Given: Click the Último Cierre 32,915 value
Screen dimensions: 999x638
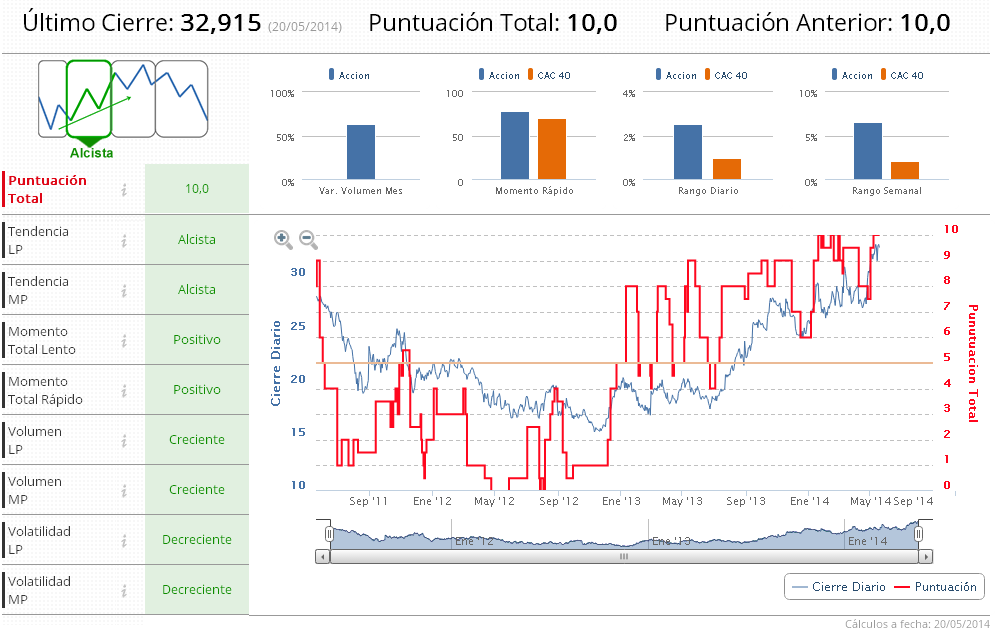Looking at the screenshot, I should pyautogui.click(x=220, y=23).
